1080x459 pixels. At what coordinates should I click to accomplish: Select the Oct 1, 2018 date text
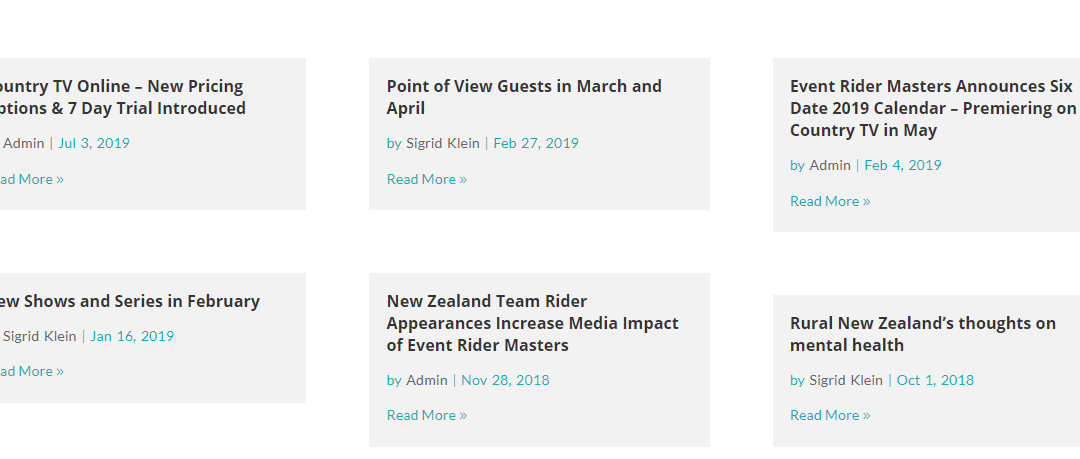pos(935,380)
